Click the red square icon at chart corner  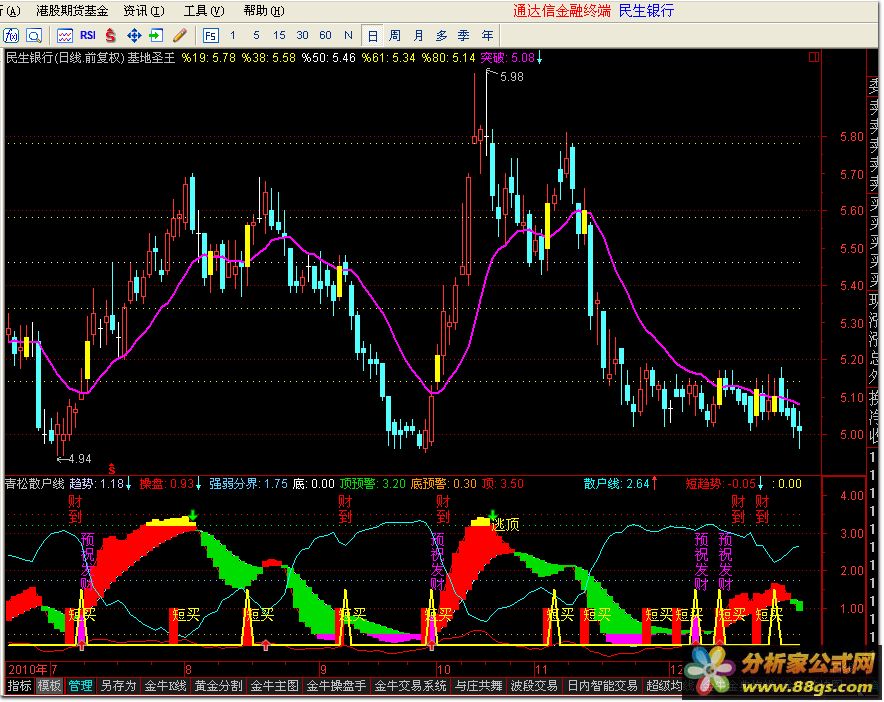coord(813,57)
